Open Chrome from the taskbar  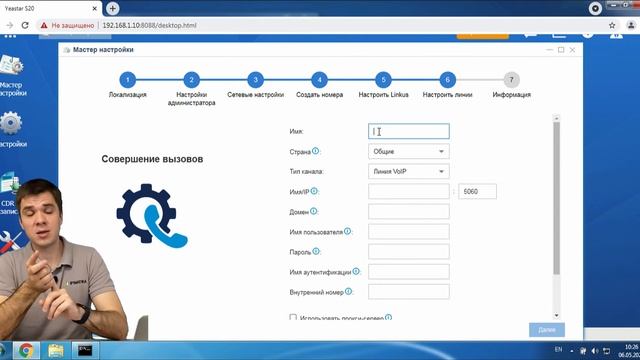[x=26, y=350]
